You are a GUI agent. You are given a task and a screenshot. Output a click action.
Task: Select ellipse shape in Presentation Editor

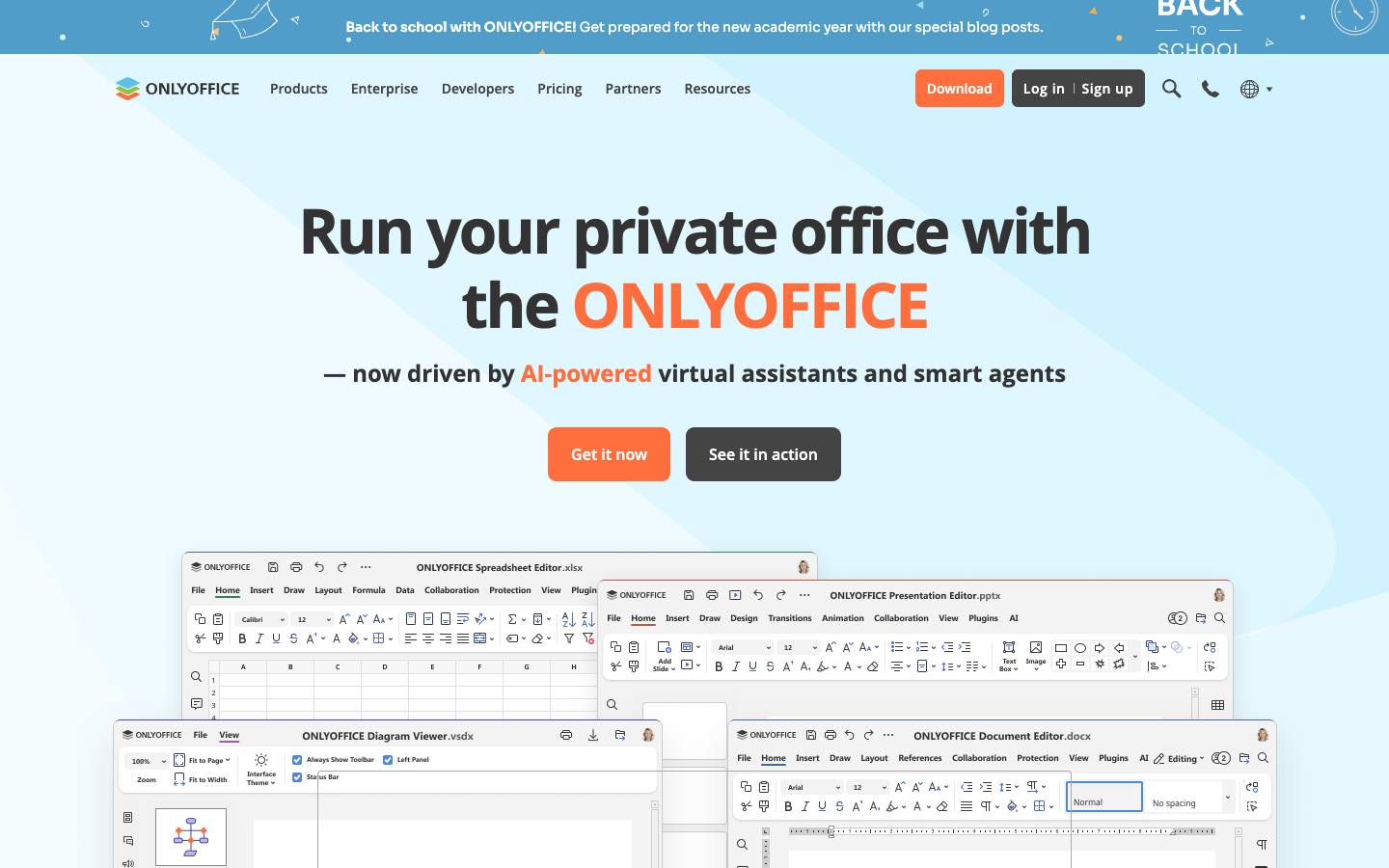[x=1080, y=648]
